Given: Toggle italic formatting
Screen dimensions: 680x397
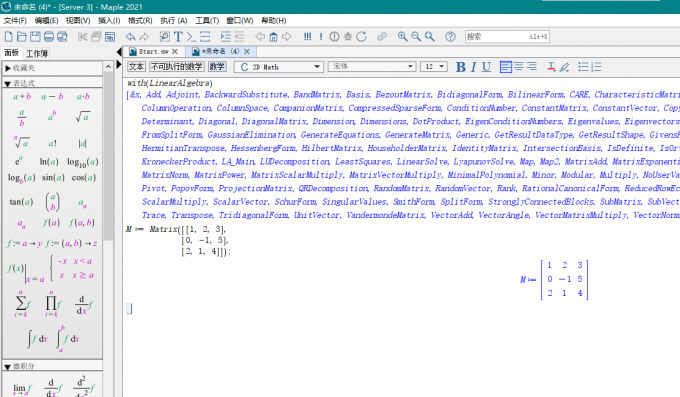Looking at the screenshot, I should [x=474, y=67].
